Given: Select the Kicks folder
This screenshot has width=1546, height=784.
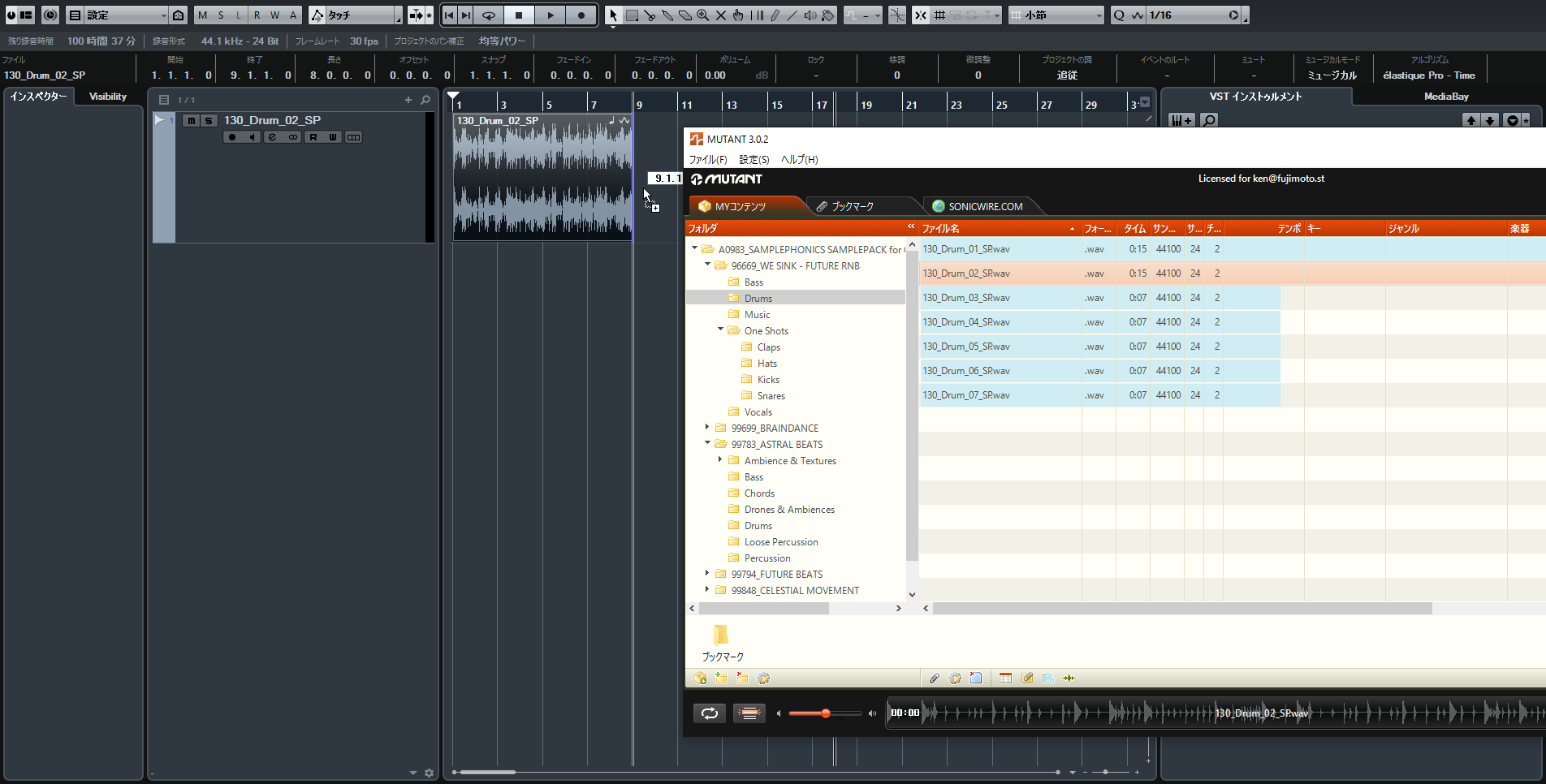Looking at the screenshot, I should 768,379.
